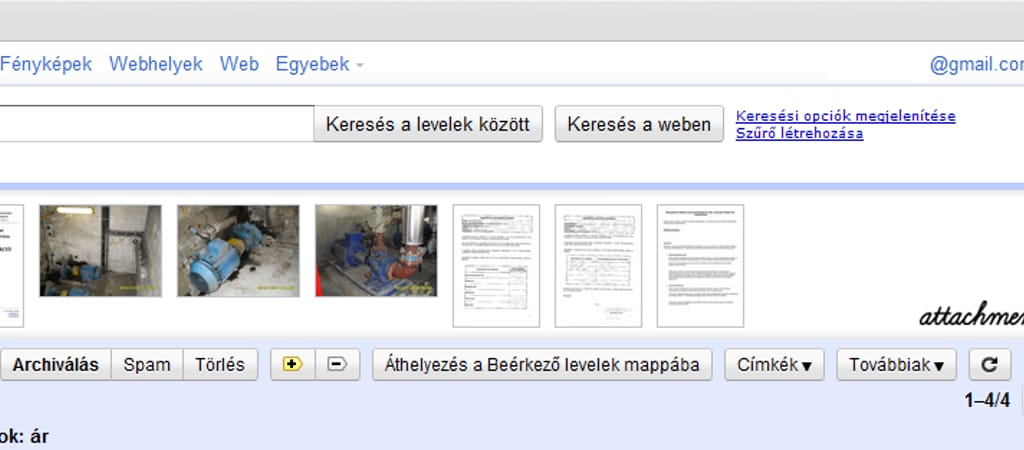Open the two blue motors photo thumbnail

coord(238,251)
